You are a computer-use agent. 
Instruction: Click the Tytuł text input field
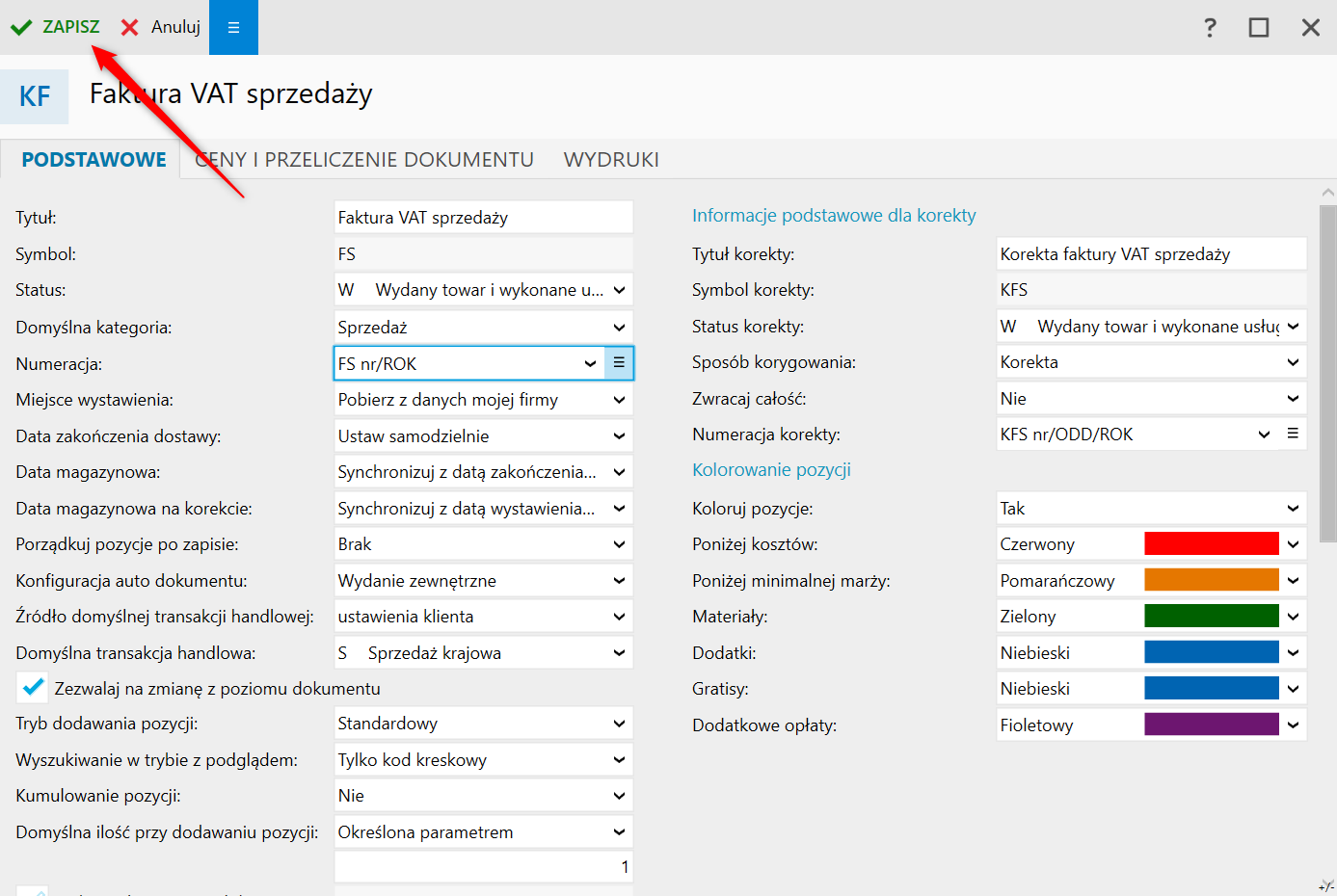[x=483, y=218]
